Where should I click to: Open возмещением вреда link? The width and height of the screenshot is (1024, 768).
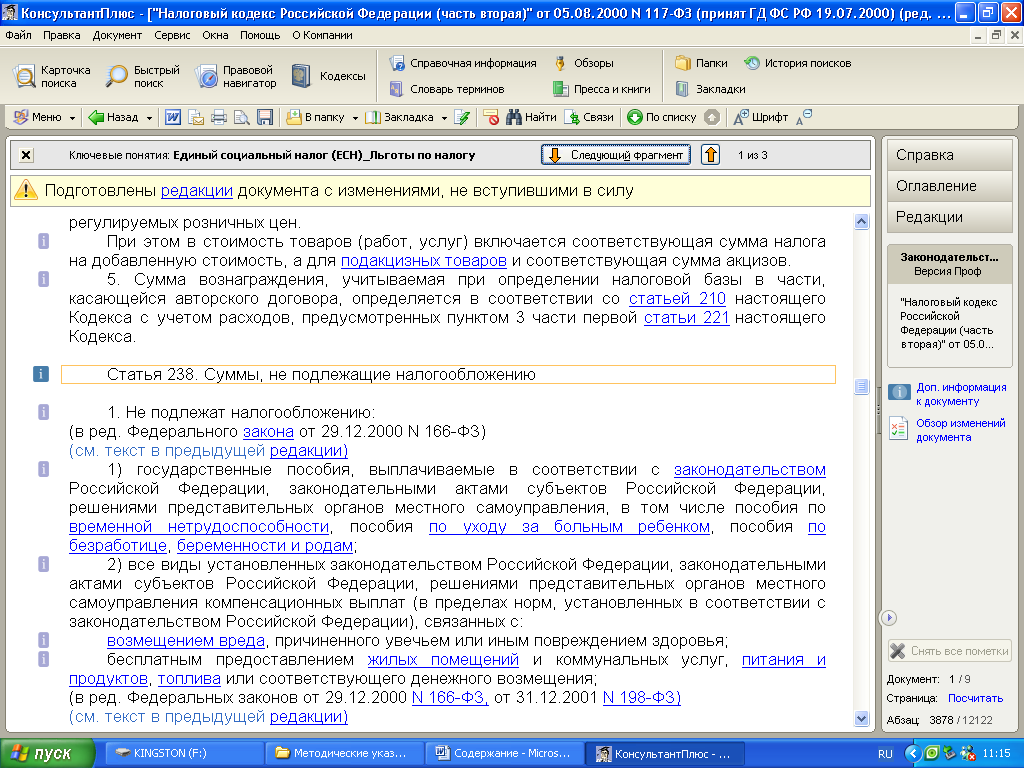(185, 641)
